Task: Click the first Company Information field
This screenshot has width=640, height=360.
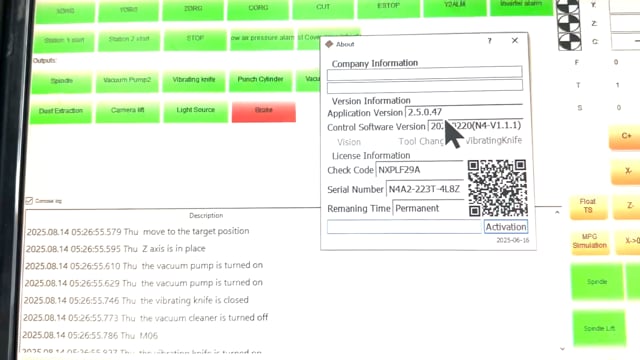Action: [424, 73]
